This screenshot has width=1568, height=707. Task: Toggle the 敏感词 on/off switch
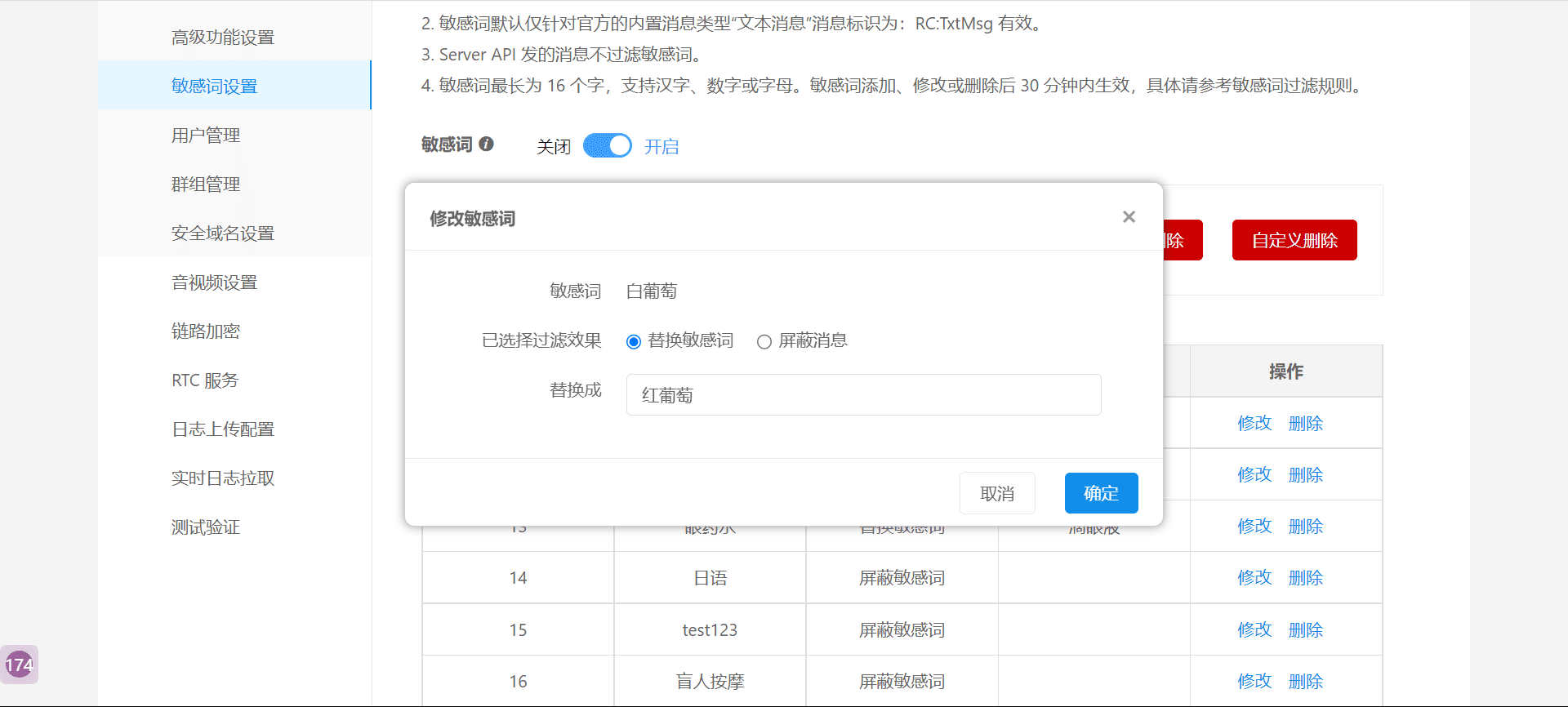(608, 145)
